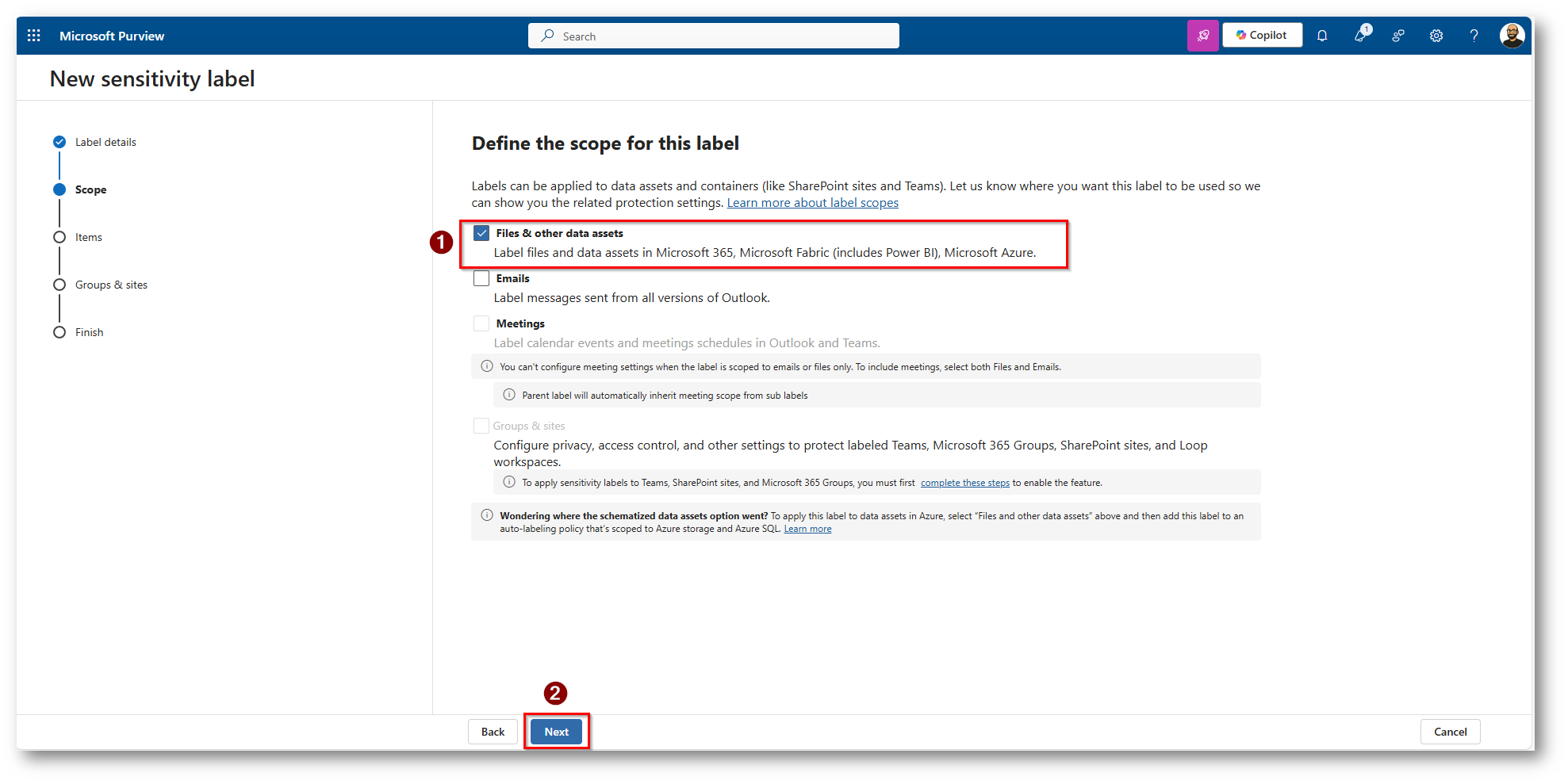This screenshot has width=1568, height=784.
Task: Click the Meetings label text
Action: (520, 323)
